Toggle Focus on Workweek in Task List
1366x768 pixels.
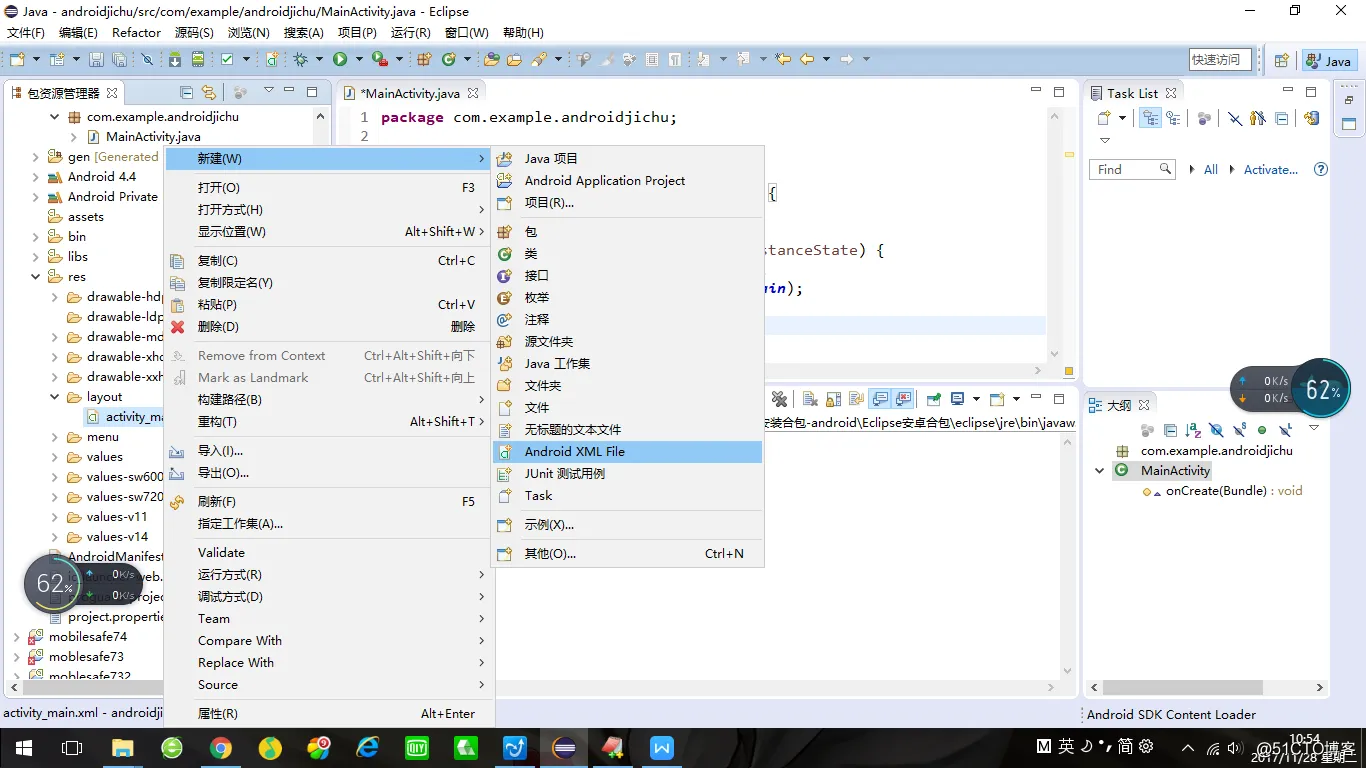point(1204,118)
